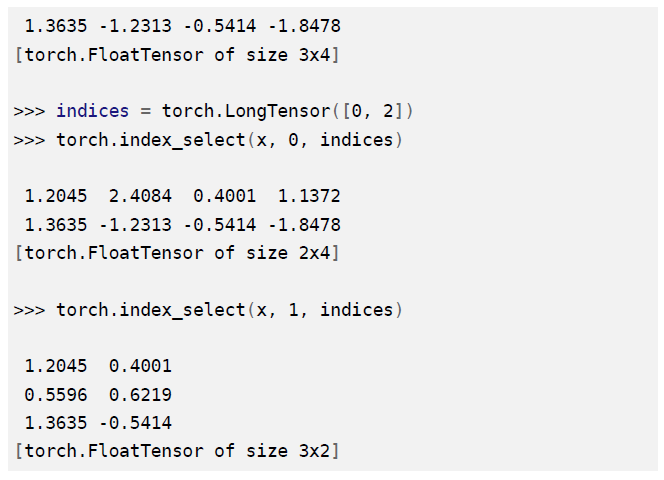The height and width of the screenshot is (480, 664).
Task: Click the value 1.1372 in output
Action: tap(309, 196)
